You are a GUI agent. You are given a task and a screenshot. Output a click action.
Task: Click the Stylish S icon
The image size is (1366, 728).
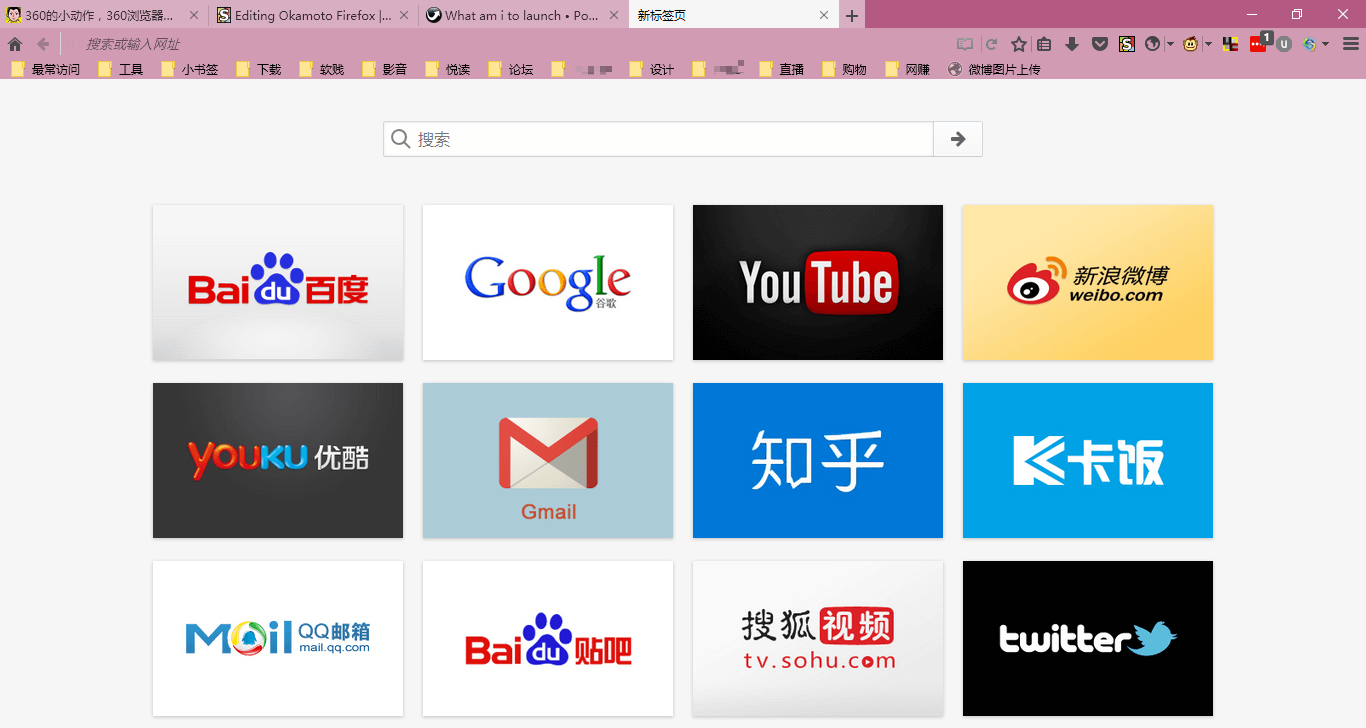[x=1127, y=44]
